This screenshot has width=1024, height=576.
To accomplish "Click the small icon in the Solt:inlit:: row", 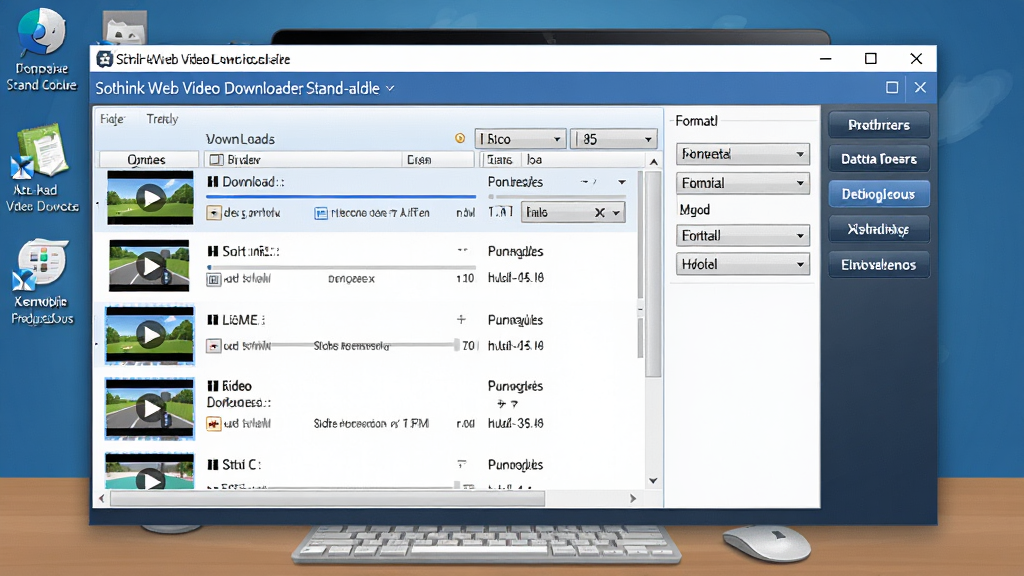I will (214, 280).
